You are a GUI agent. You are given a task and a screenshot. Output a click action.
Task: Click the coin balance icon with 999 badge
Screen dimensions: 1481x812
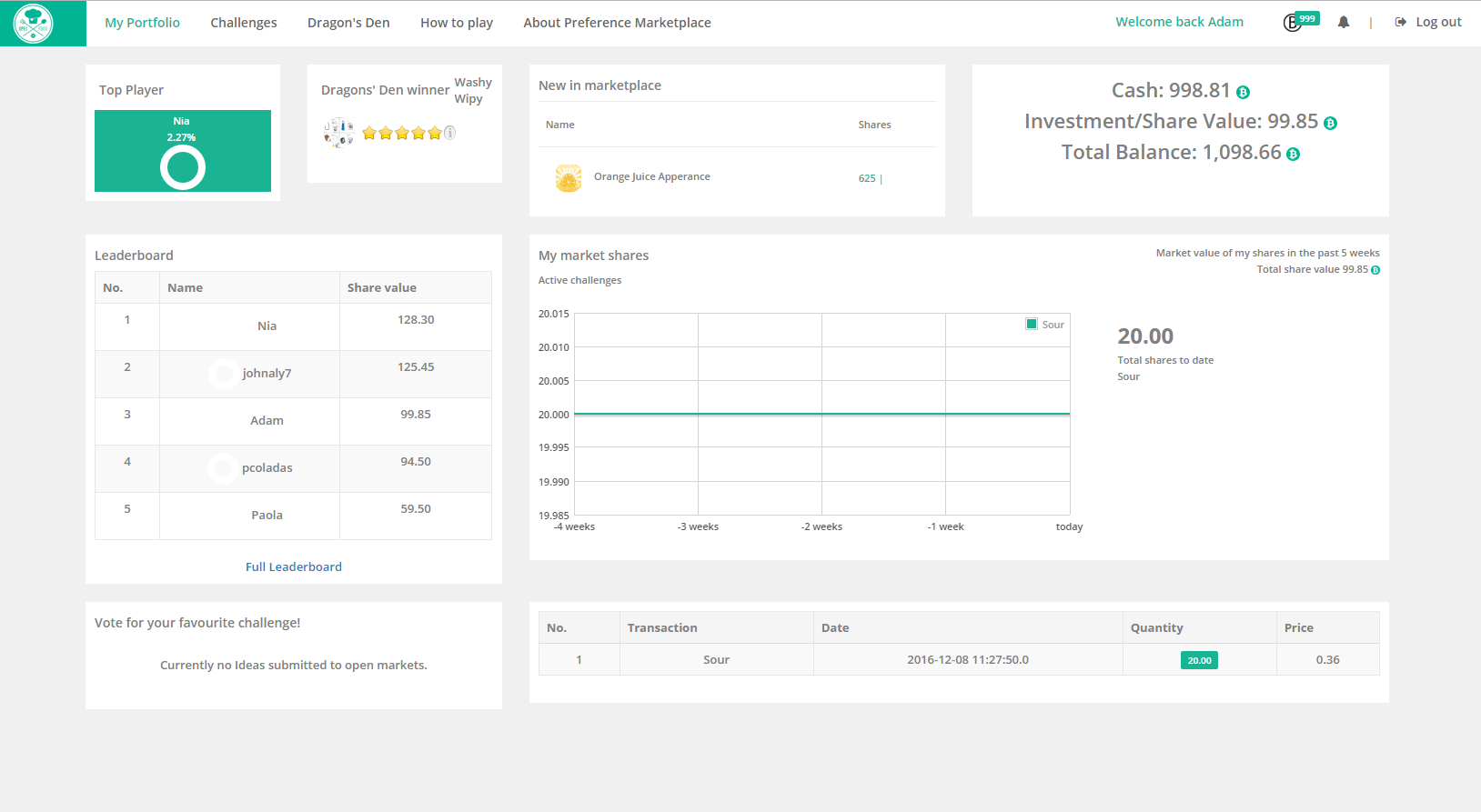pos(1293,23)
